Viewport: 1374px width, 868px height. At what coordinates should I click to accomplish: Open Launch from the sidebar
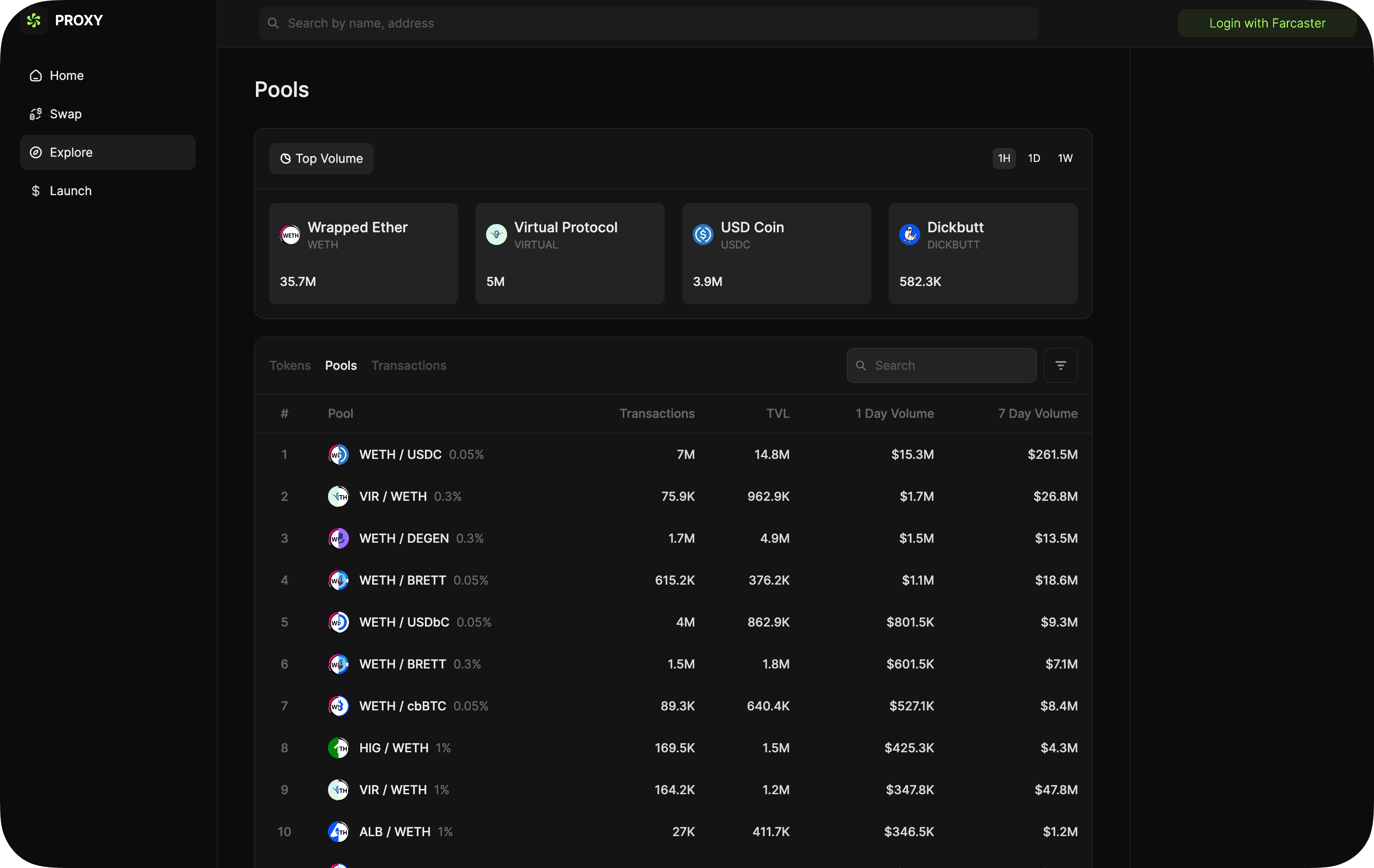pyautogui.click(x=108, y=190)
